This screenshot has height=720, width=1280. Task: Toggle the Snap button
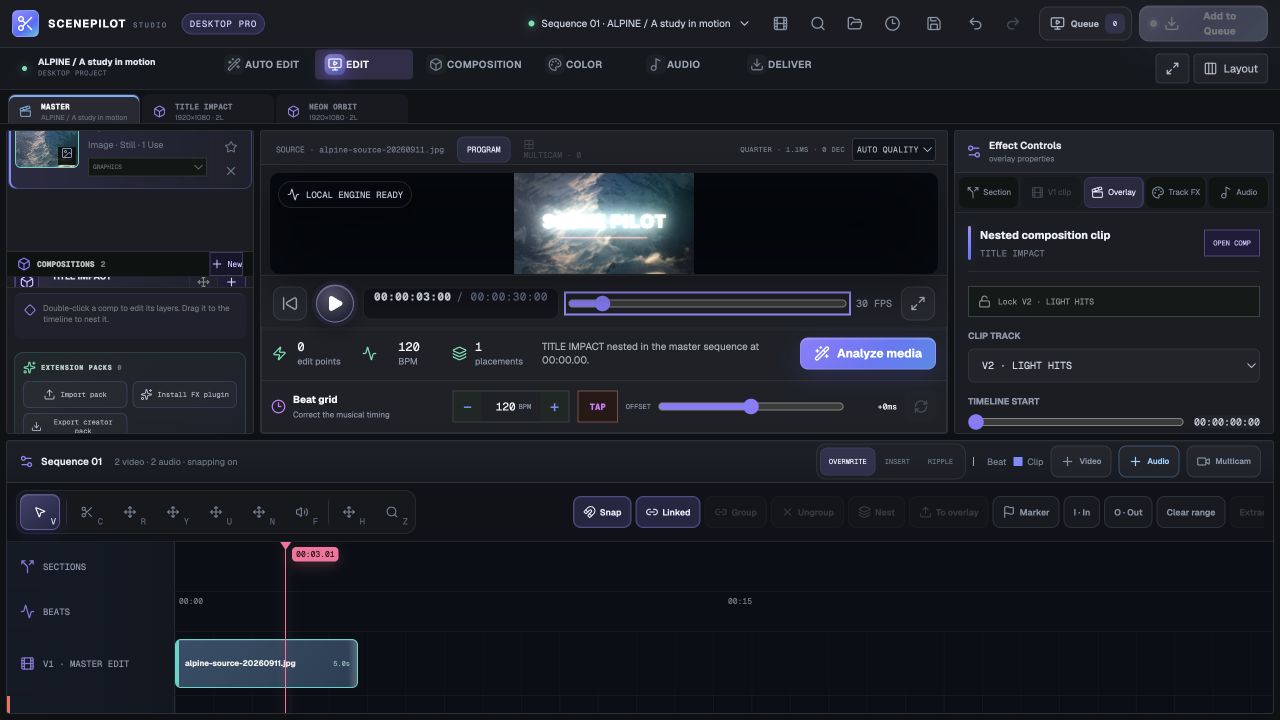coord(602,512)
